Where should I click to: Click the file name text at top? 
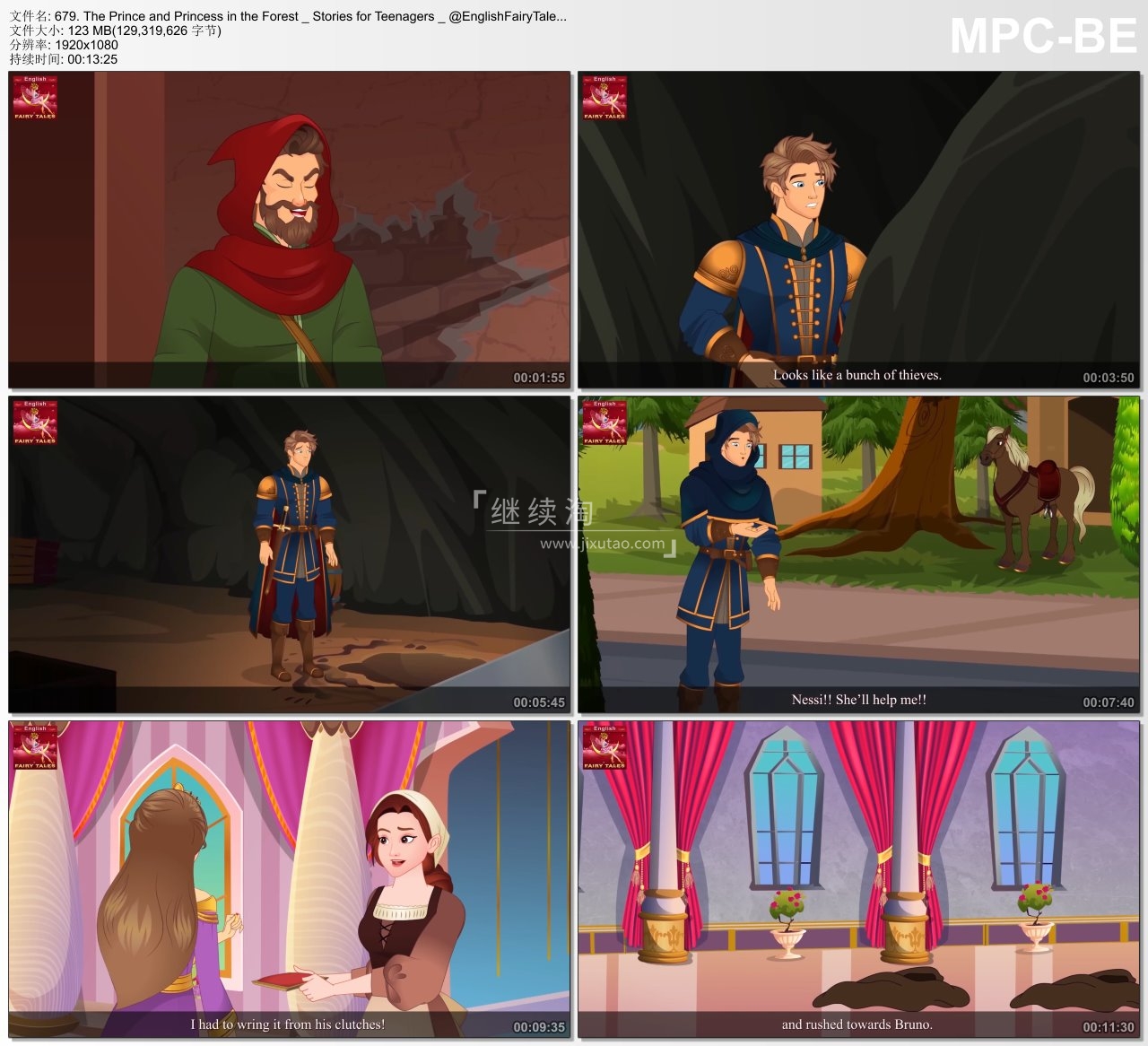click(287, 16)
